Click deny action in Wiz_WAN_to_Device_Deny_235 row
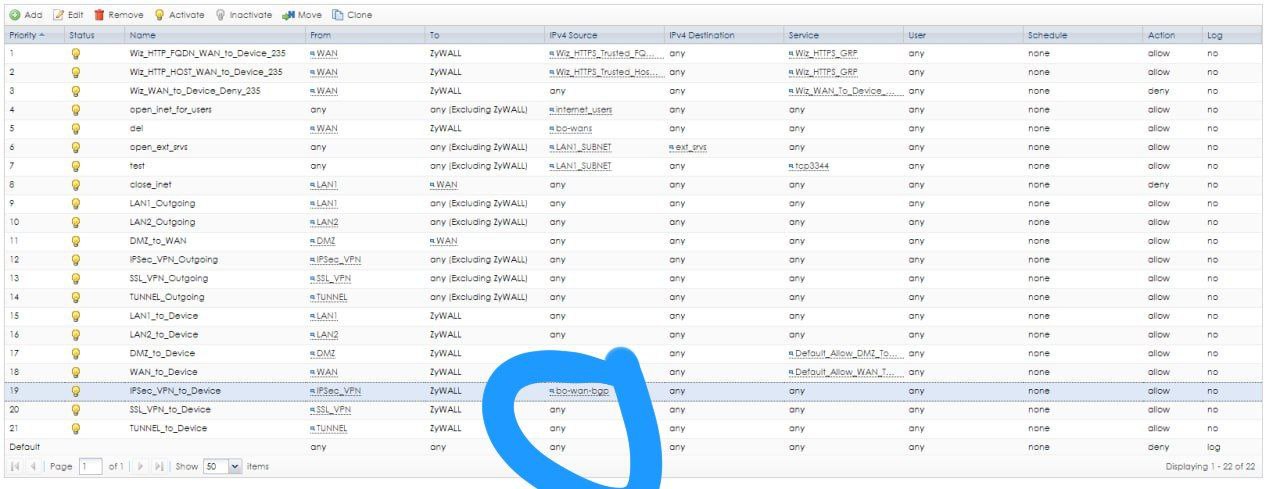The width and height of the screenshot is (1280, 489). [x=1157, y=91]
